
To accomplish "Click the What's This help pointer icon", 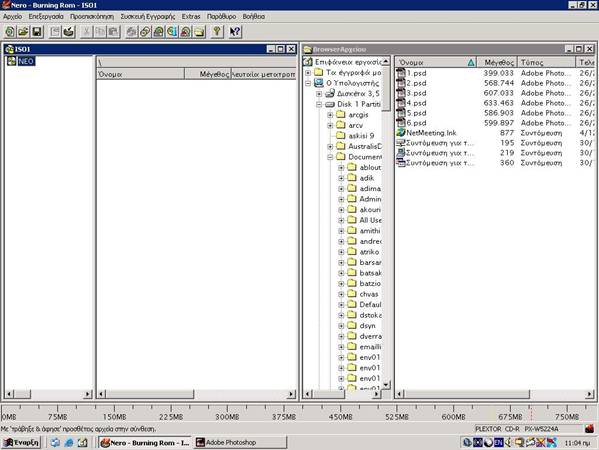I will coord(235,32).
